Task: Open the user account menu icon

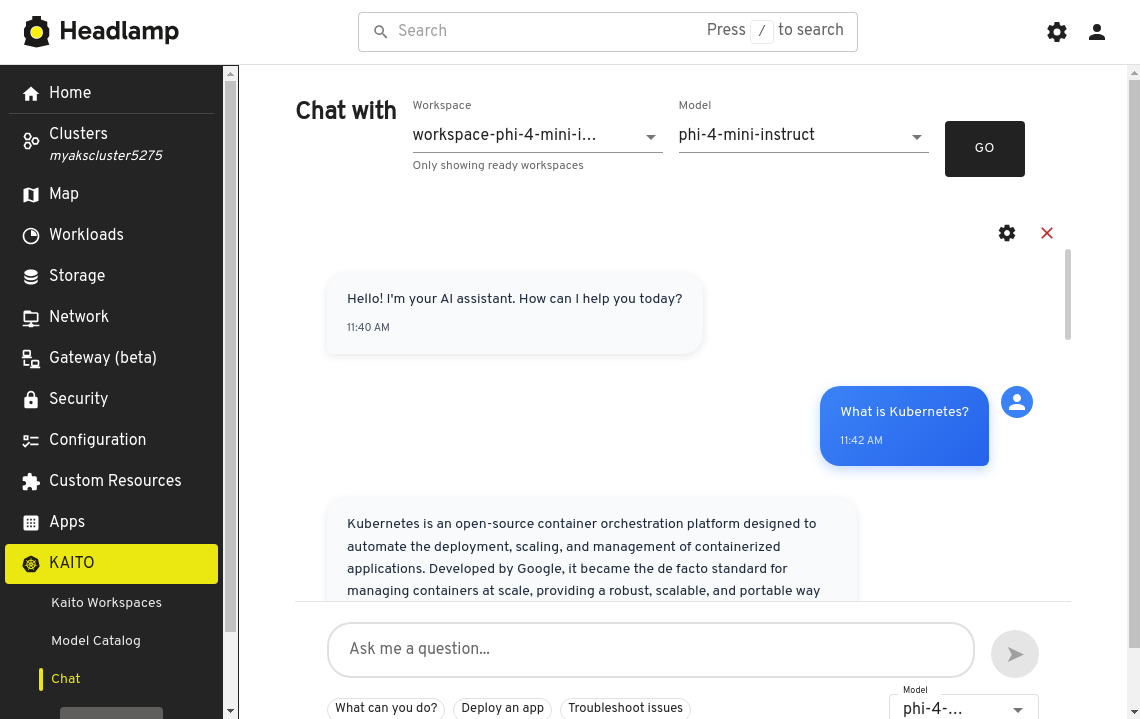Action: point(1097,32)
